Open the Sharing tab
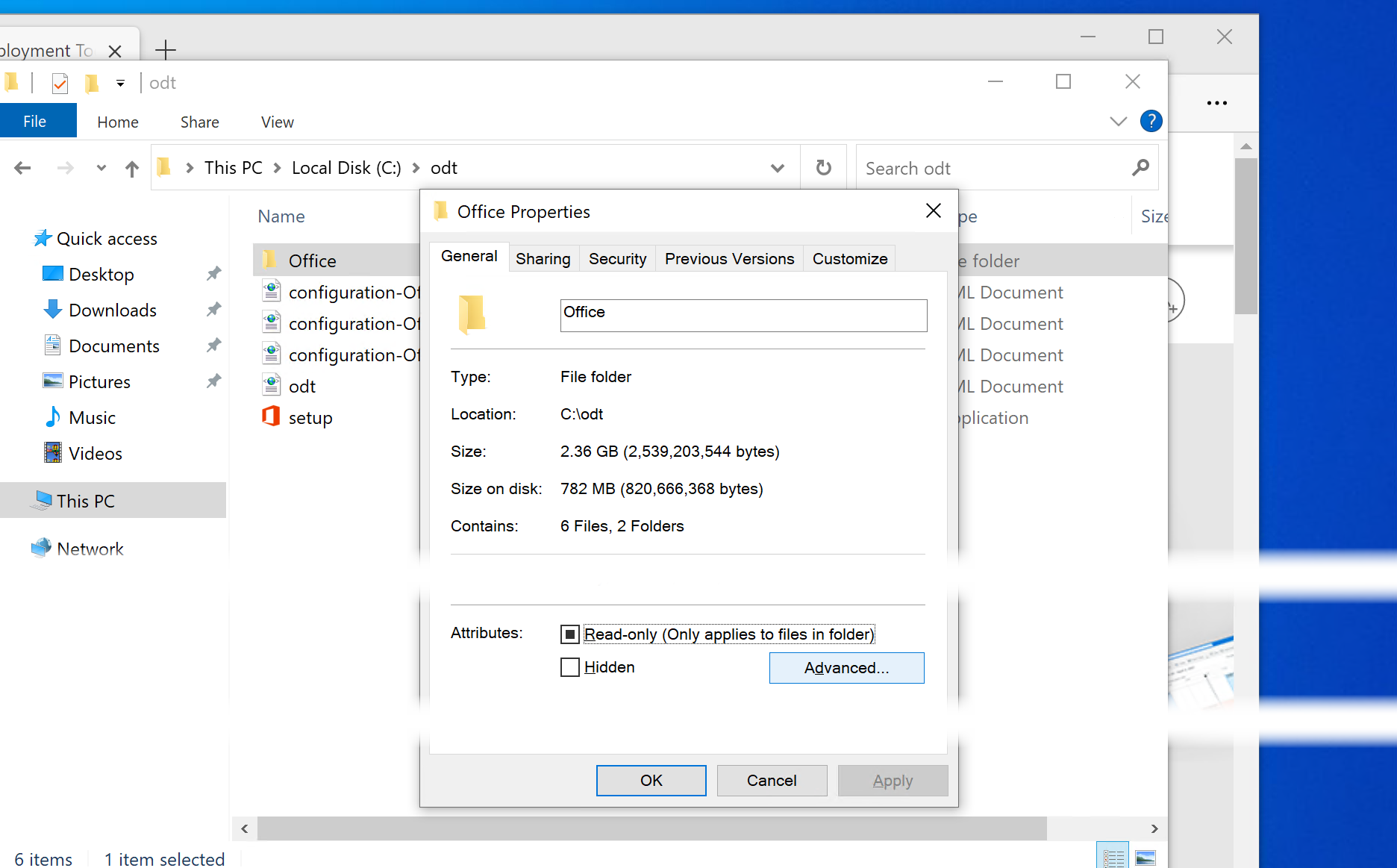The width and height of the screenshot is (1397, 868). point(543,258)
